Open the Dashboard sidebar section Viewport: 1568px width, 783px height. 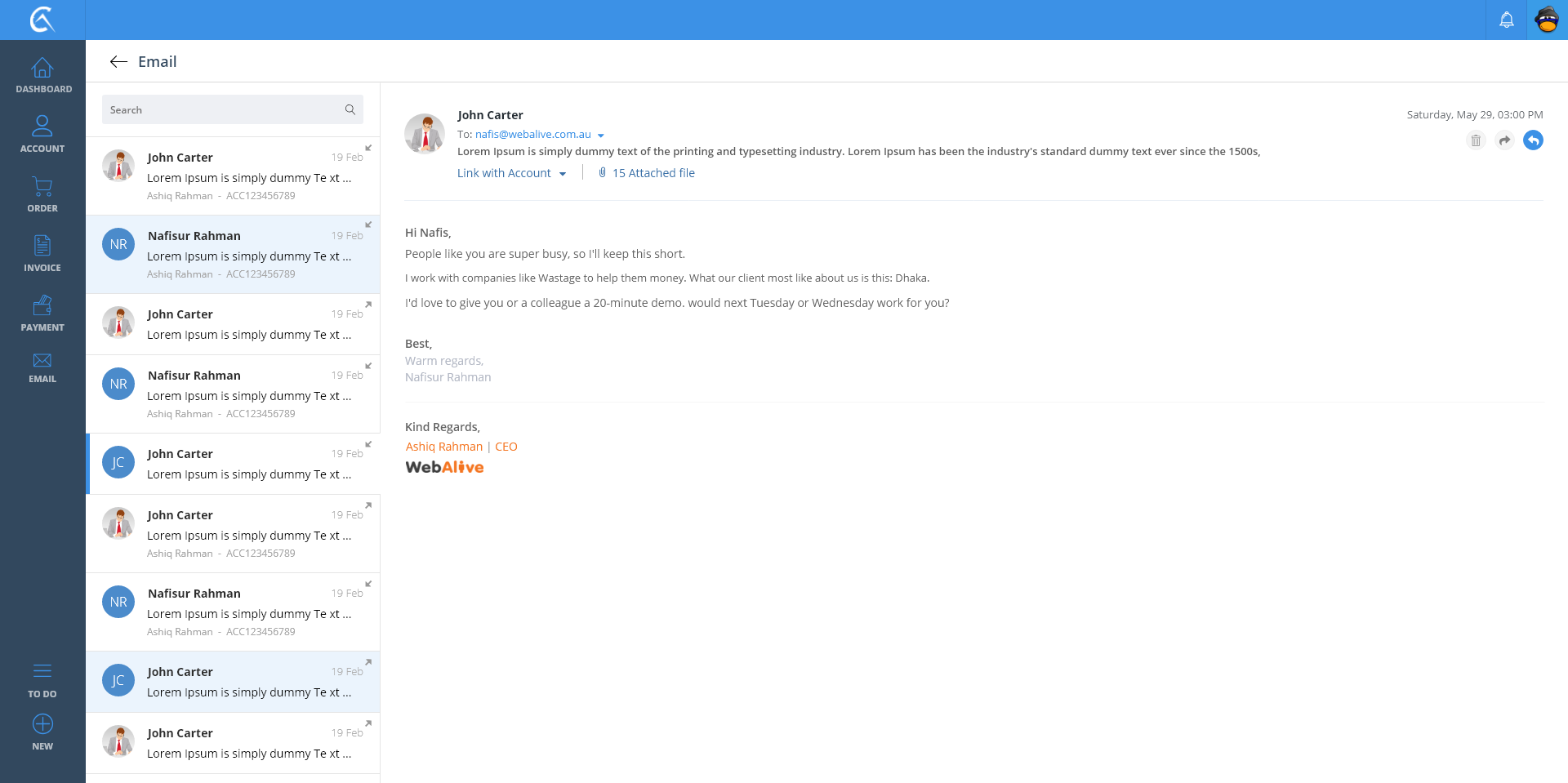coord(42,75)
